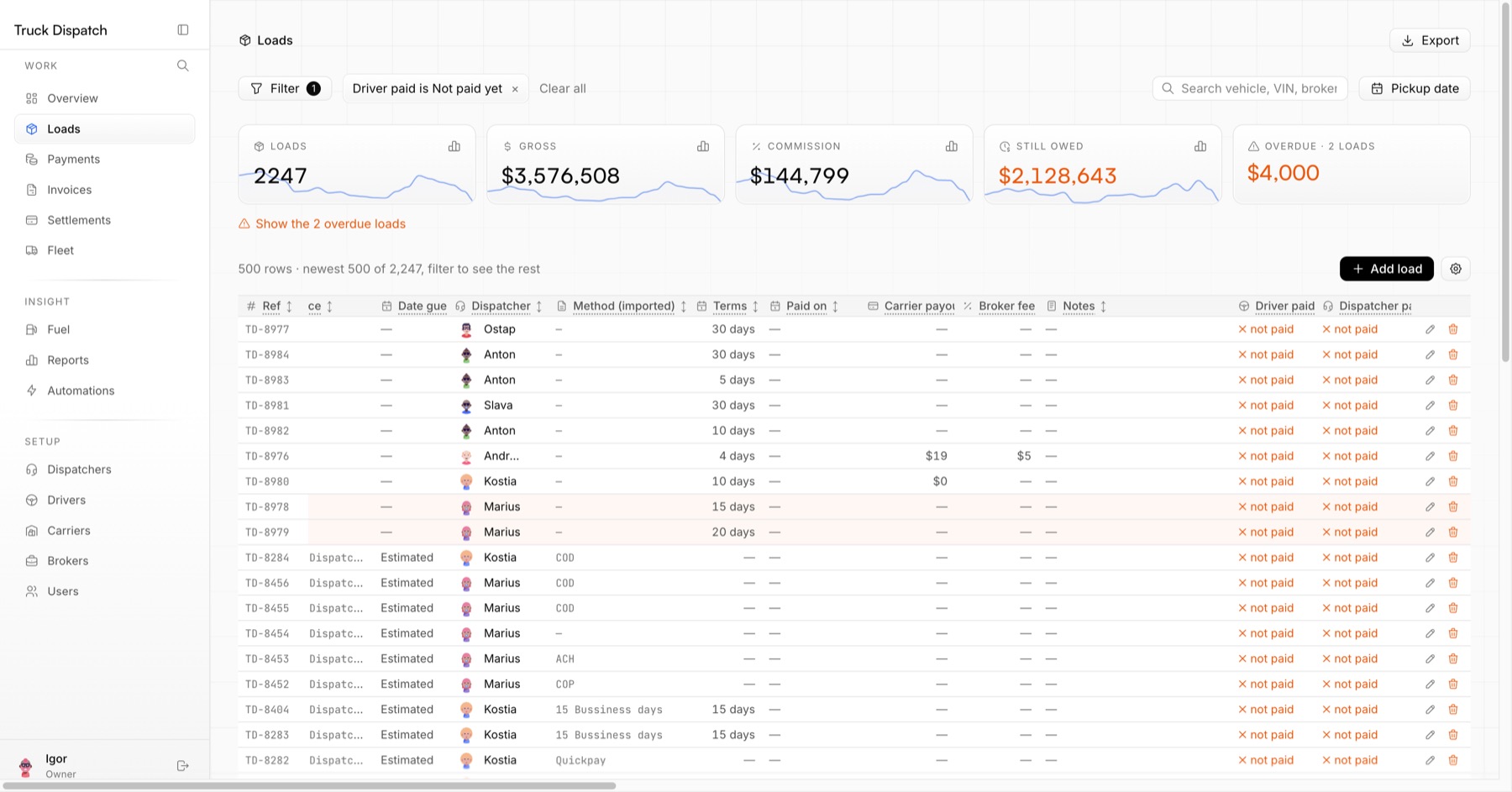Toggle dispatcher paid status for TD-8283
The width and height of the screenshot is (1512, 792).
pyautogui.click(x=1350, y=735)
